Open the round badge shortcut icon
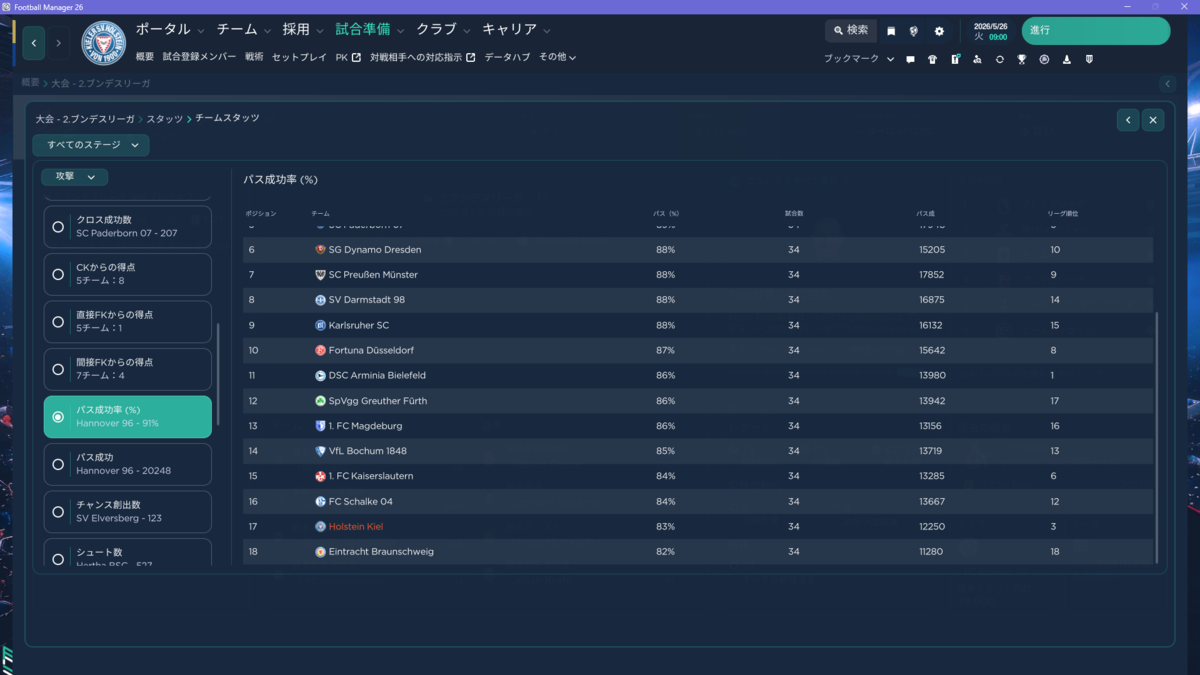The image size is (1200, 675). point(1044,59)
